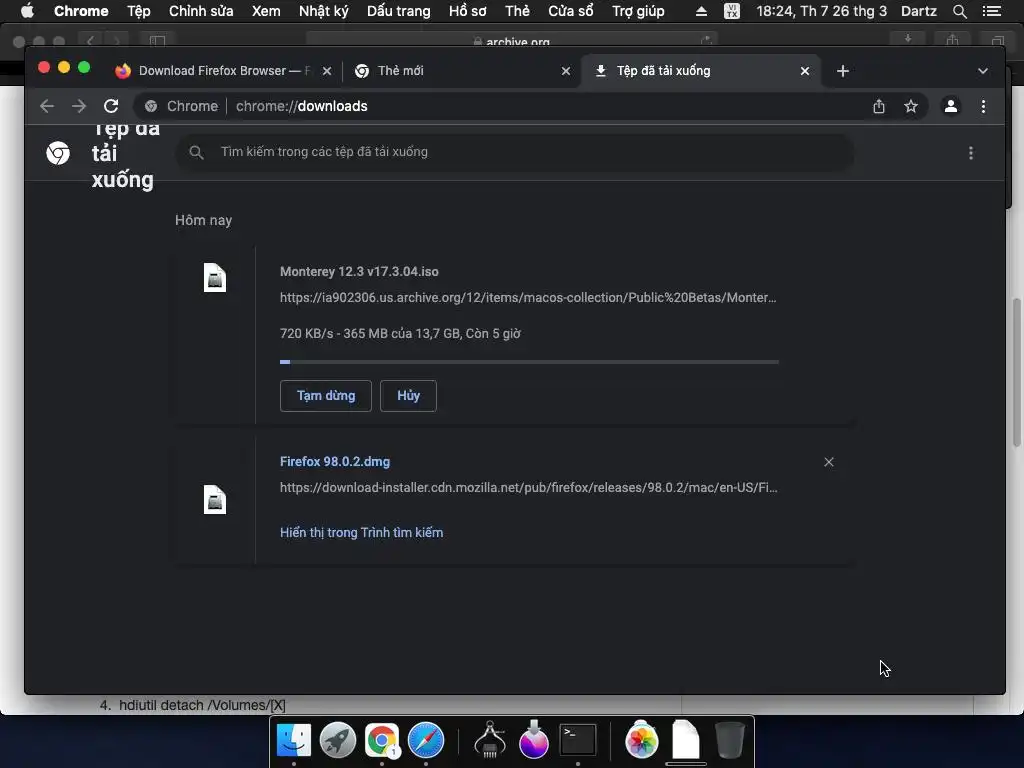Open the Firefox 98.0.2.dmg link
The image size is (1024, 768).
(x=335, y=462)
